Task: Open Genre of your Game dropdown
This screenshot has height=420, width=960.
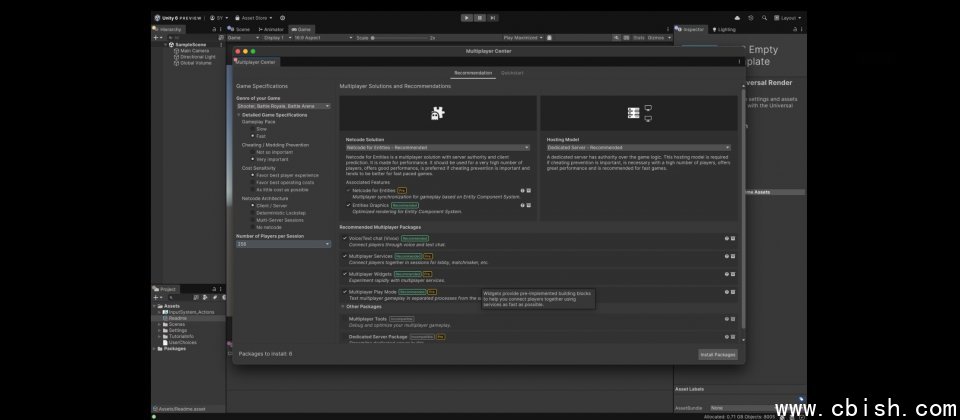Action: point(283,106)
